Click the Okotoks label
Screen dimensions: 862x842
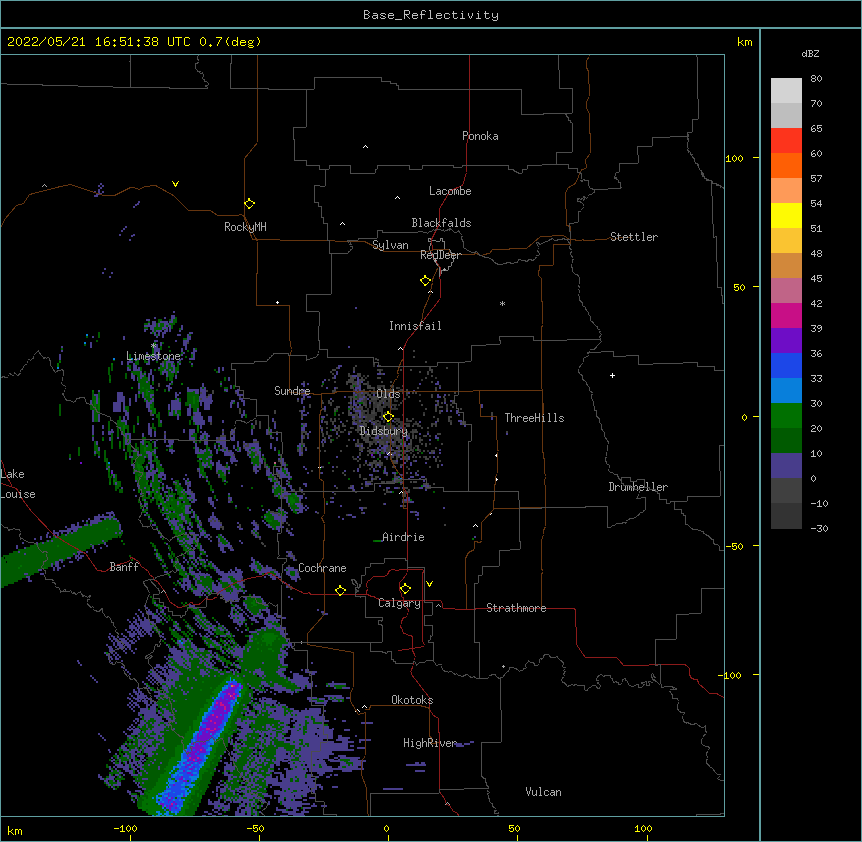[412, 700]
